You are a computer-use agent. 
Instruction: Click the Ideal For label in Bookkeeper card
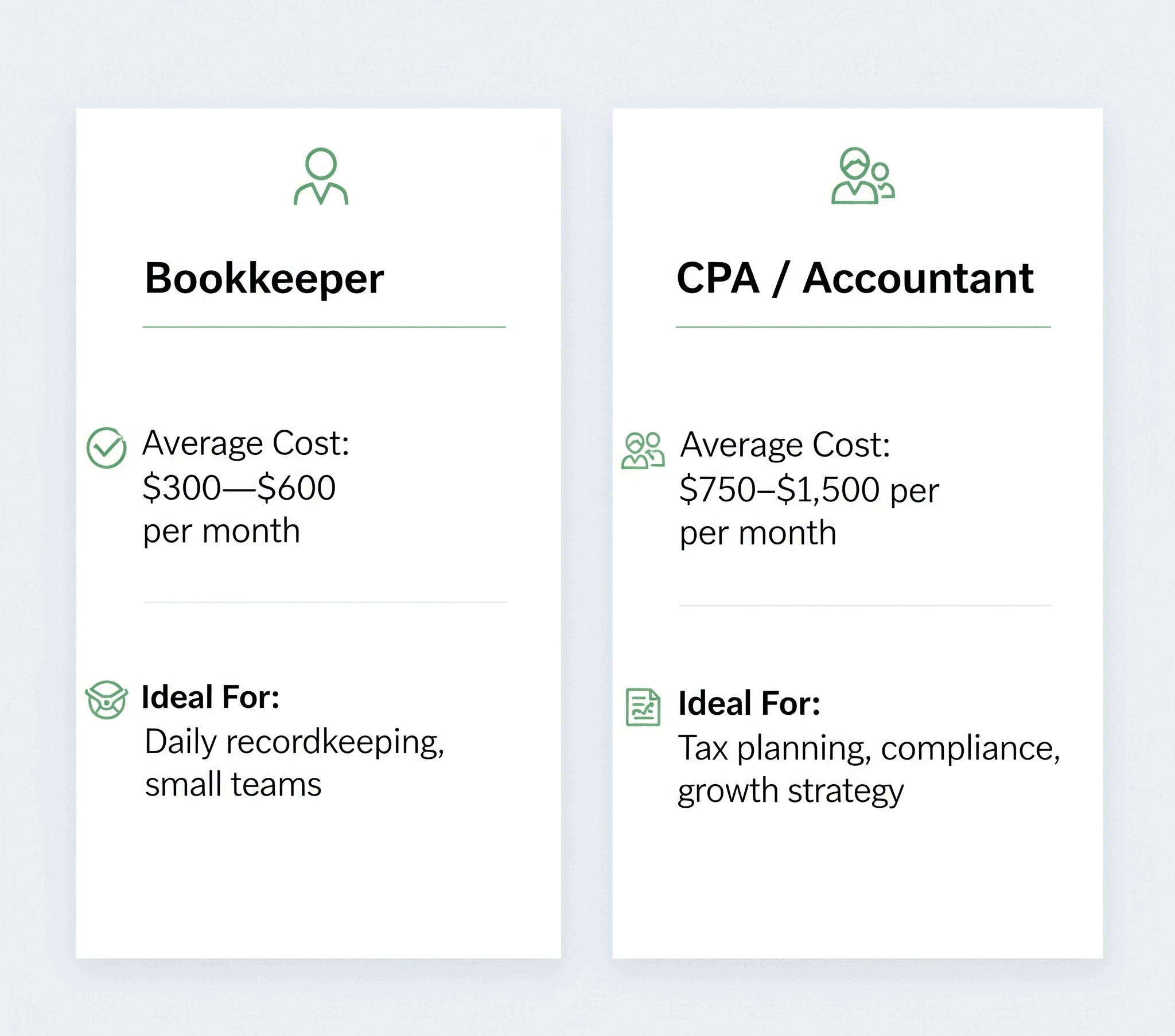211,697
